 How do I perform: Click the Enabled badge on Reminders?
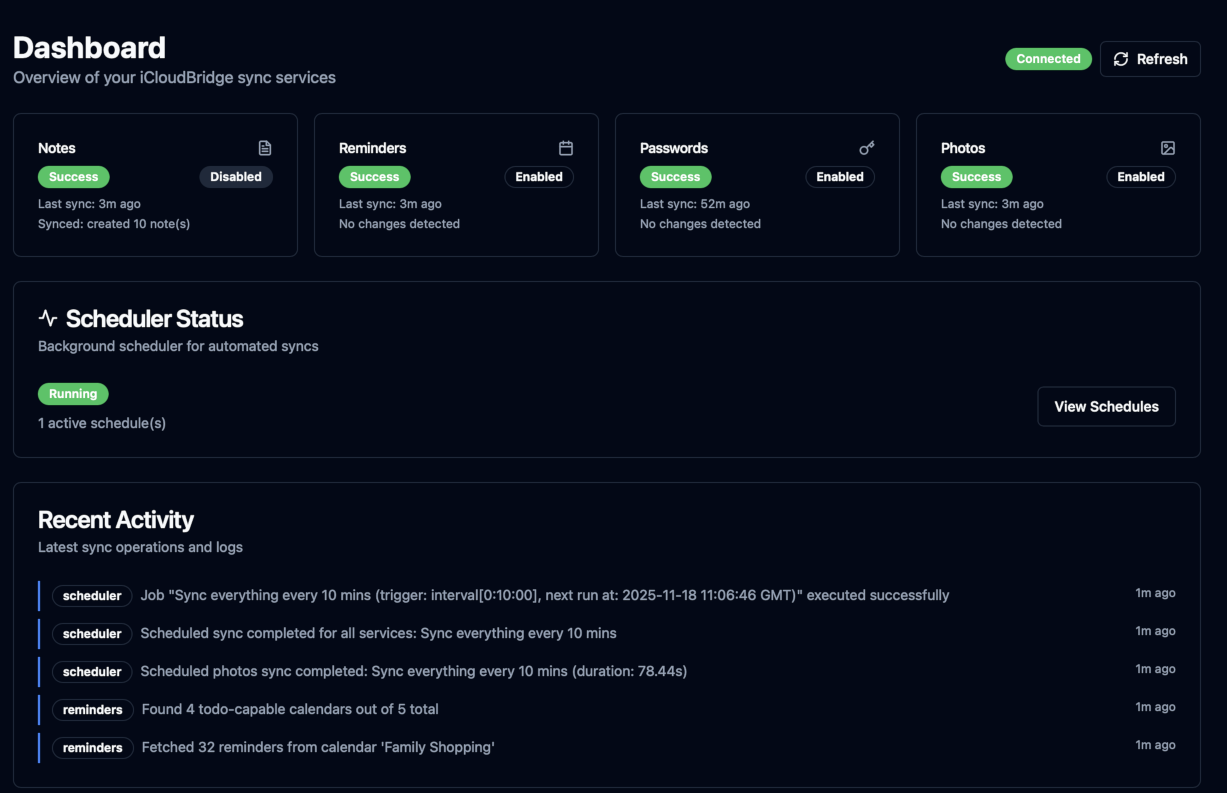pyautogui.click(x=539, y=177)
